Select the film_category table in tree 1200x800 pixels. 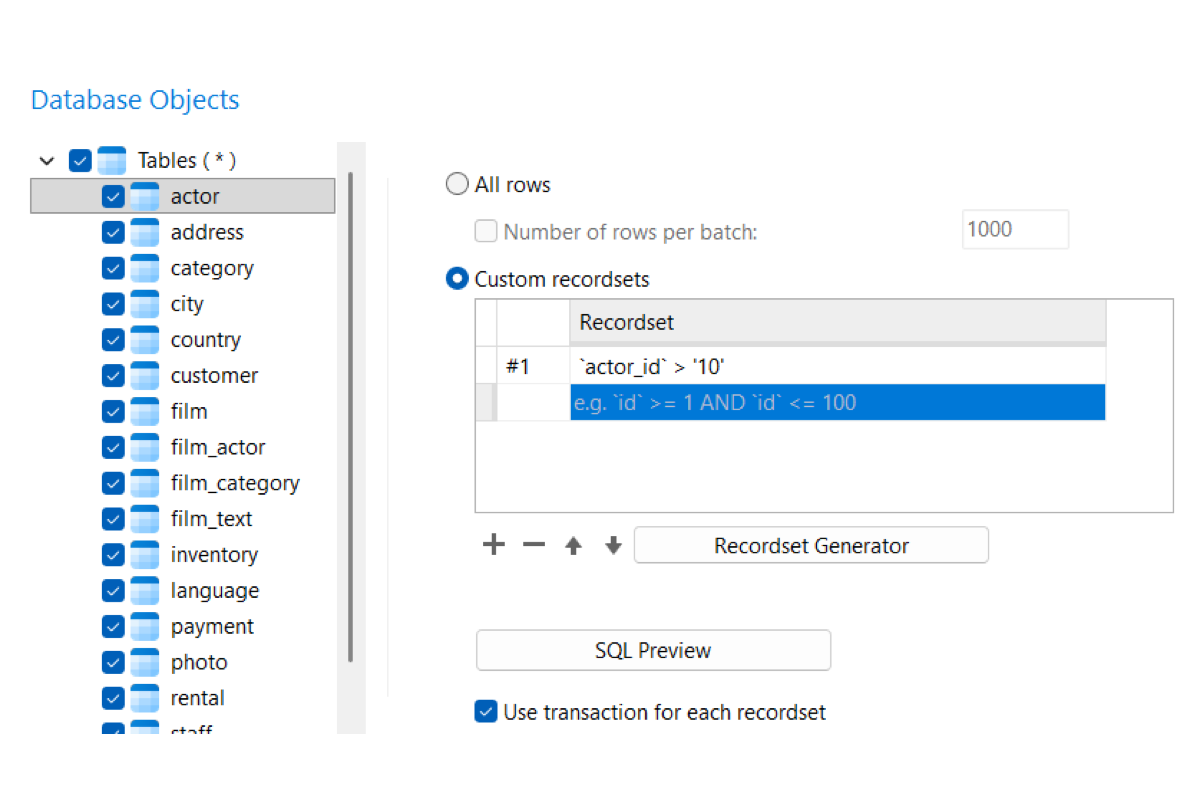coord(235,483)
